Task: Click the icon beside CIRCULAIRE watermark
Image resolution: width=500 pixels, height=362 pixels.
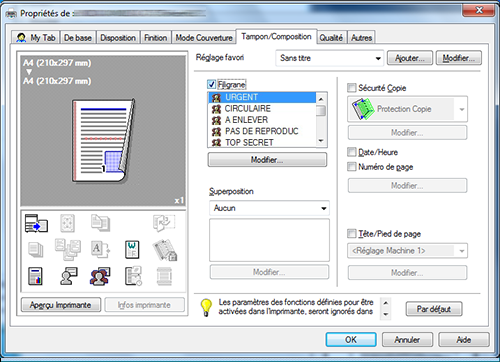Action: pos(217,109)
